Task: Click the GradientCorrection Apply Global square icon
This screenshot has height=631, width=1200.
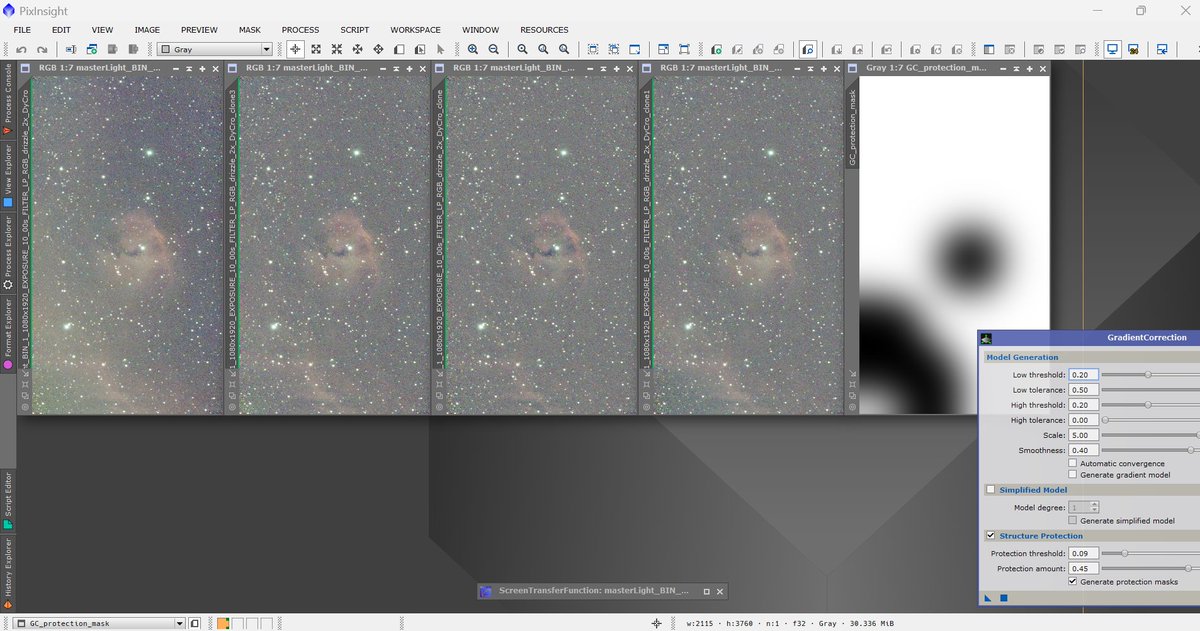Action: click(1004, 598)
